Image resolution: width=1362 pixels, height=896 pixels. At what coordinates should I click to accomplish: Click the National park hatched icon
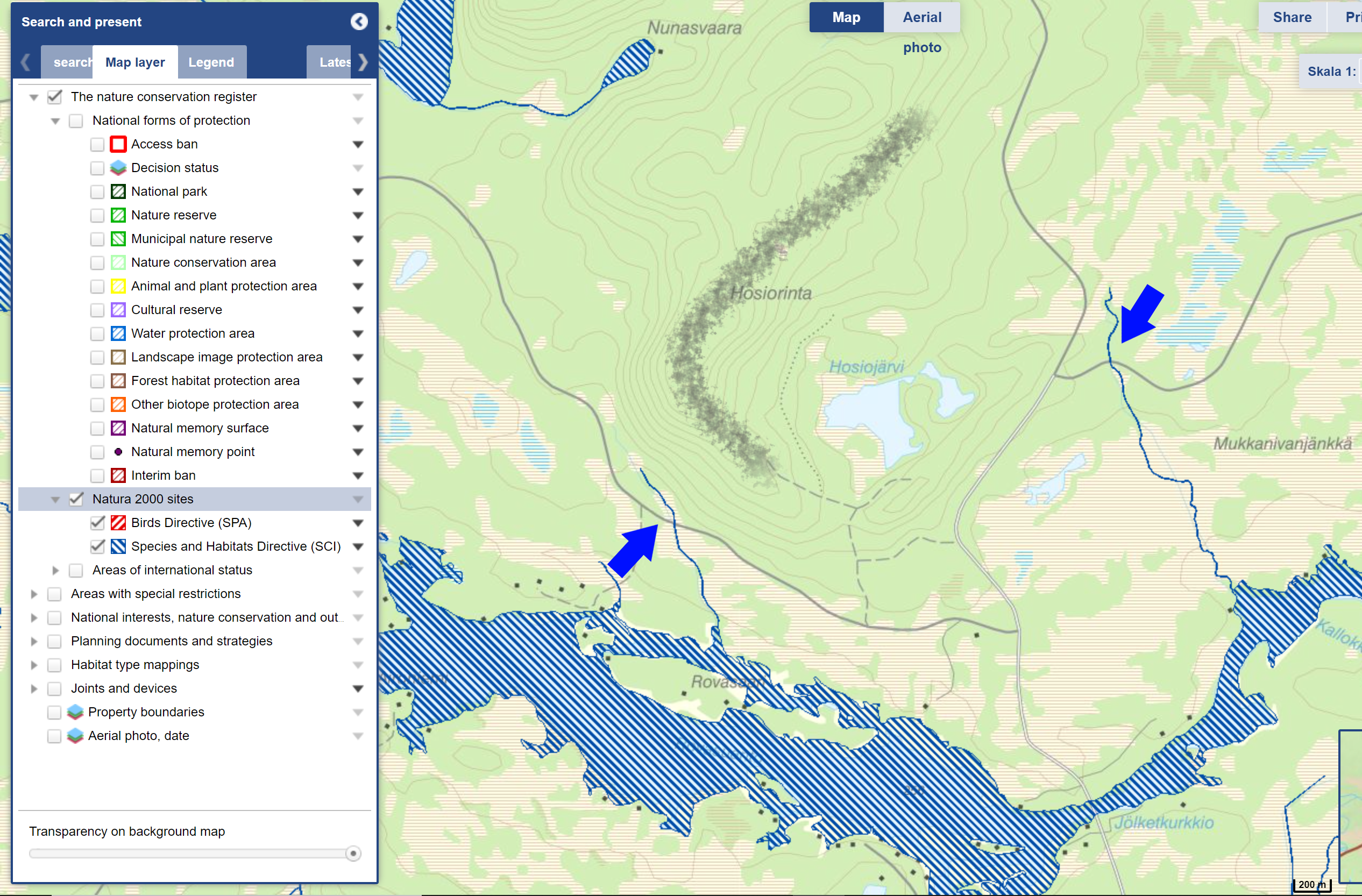pos(118,191)
